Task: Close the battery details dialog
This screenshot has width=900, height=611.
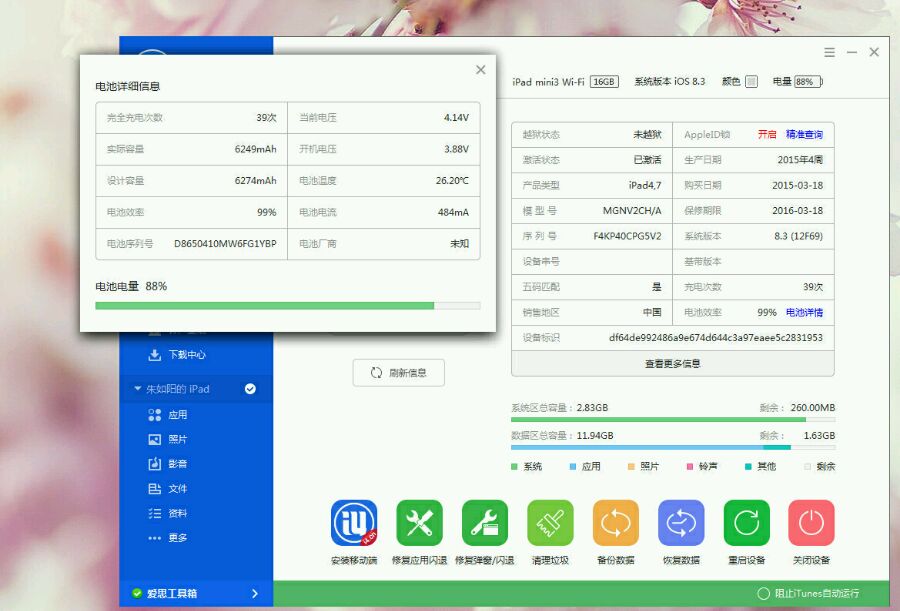Action: click(x=480, y=69)
